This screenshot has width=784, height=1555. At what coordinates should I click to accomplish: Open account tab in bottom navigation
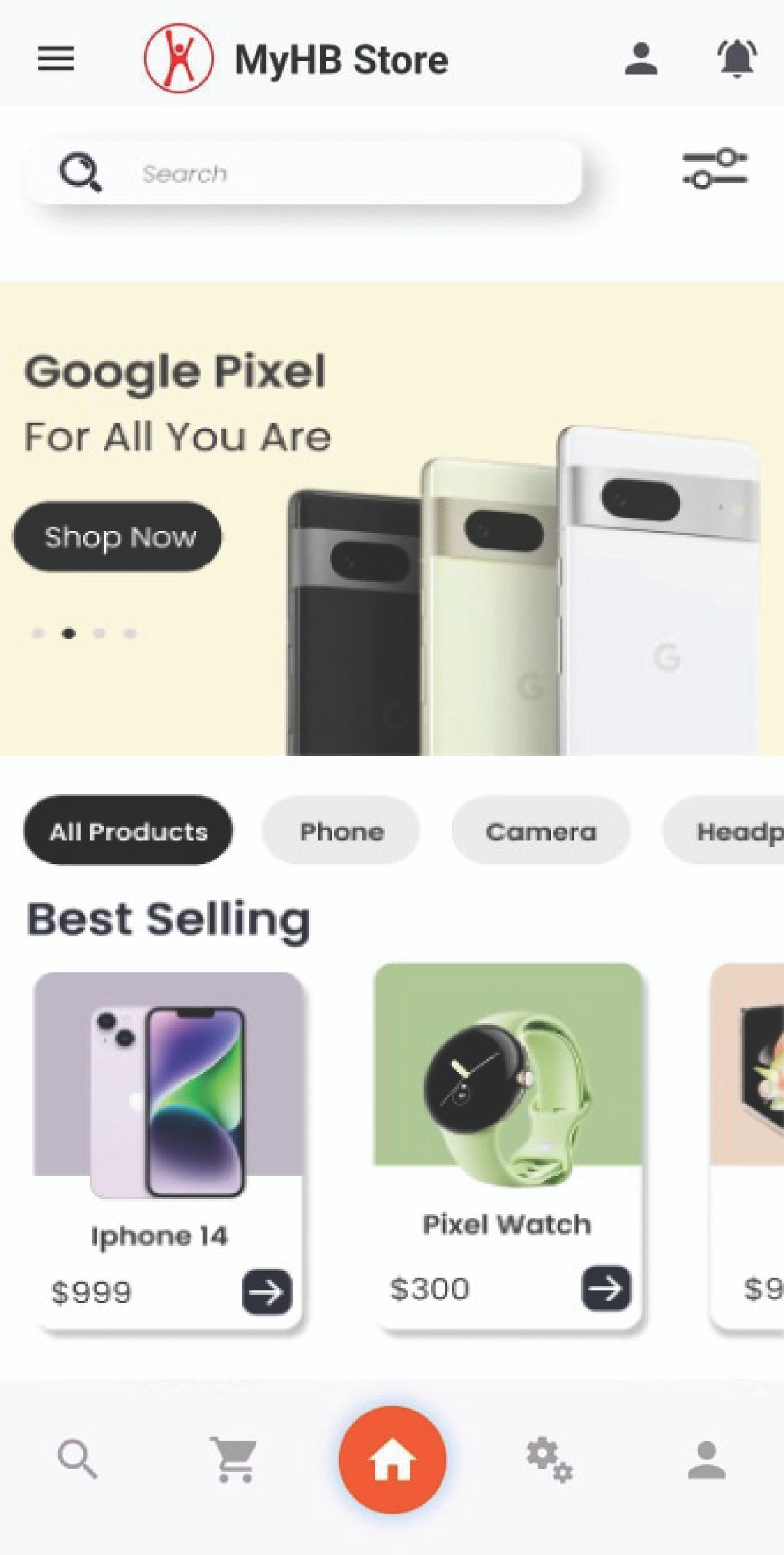[707, 1460]
